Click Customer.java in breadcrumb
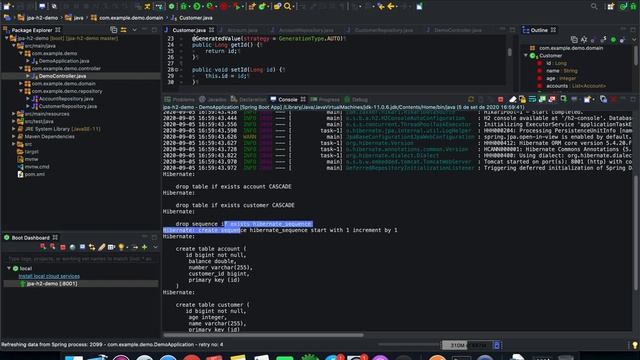Screen dimensions: 640x360 pos(196,18)
